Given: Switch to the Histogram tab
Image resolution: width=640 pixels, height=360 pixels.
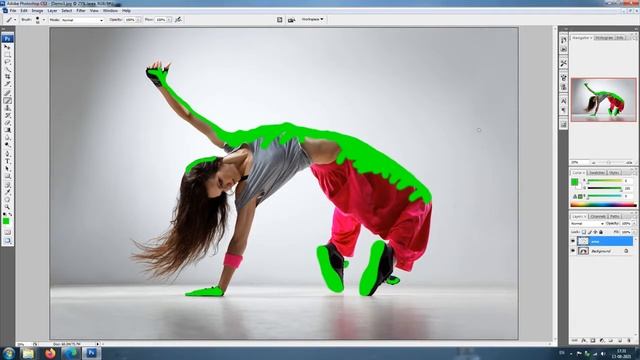Looking at the screenshot, I should tap(604, 38).
